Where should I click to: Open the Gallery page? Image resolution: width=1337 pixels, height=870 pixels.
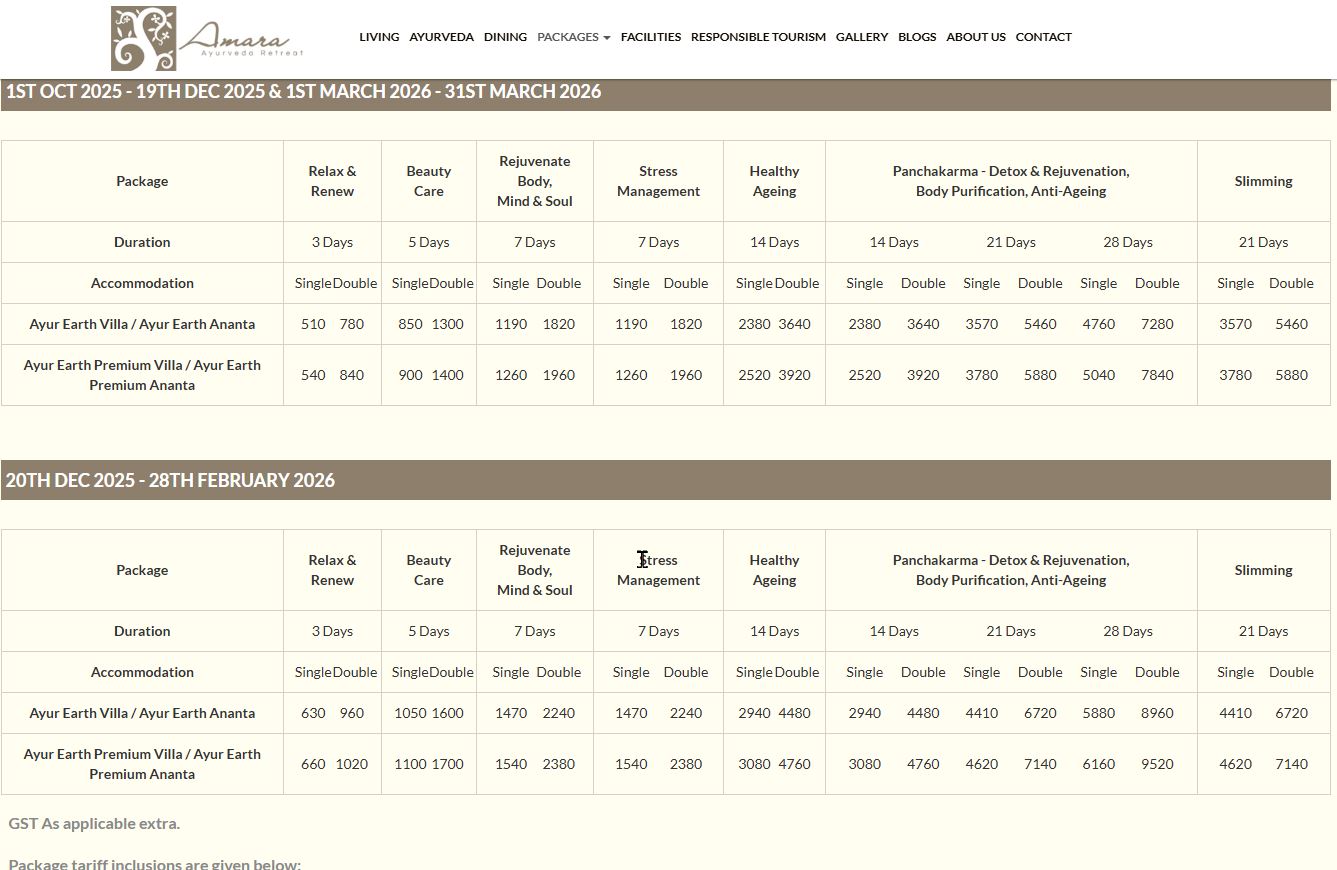coord(861,37)
